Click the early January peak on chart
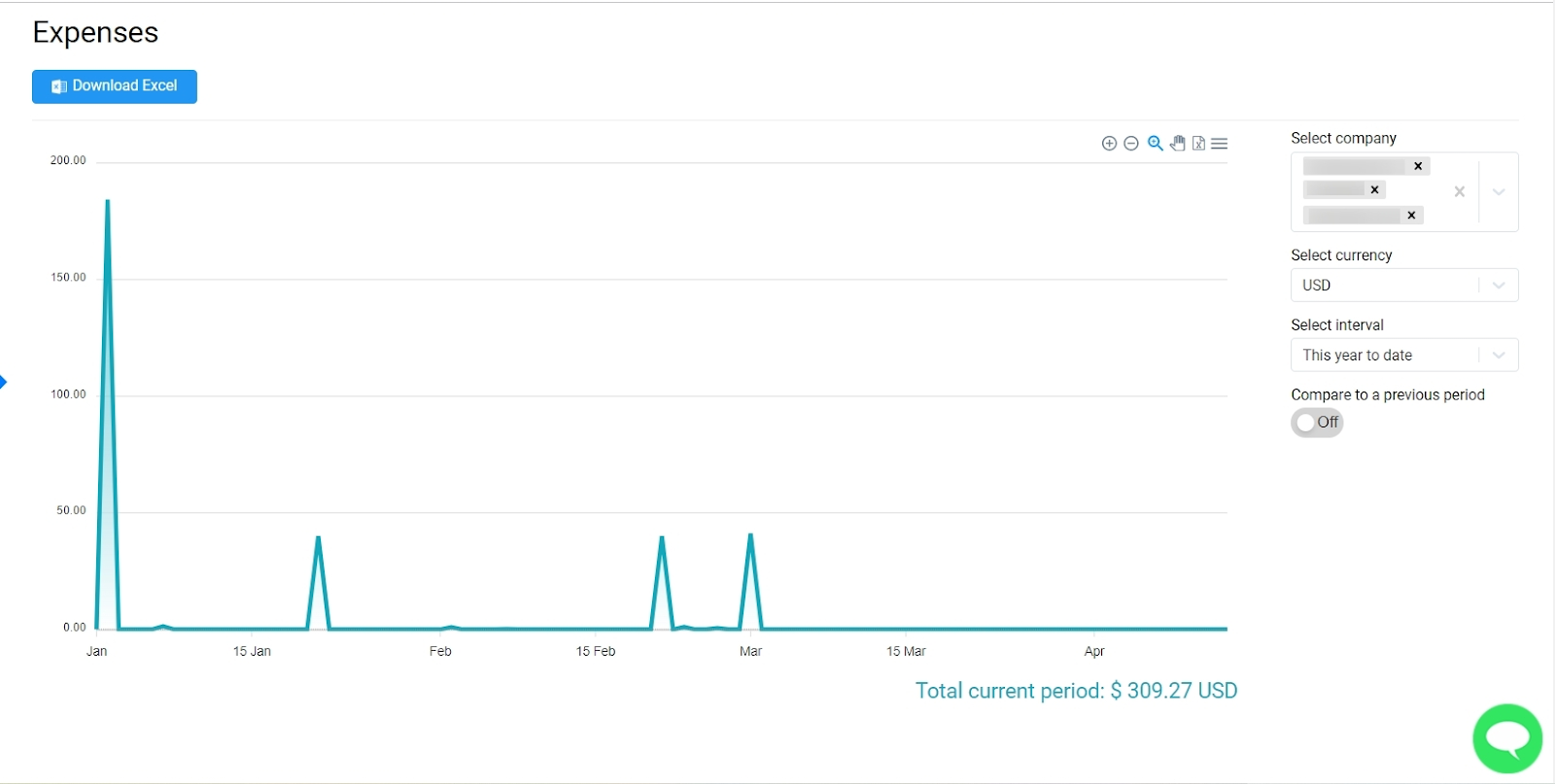This screenshot has height=784, width=1555. [x=107, y=201]
